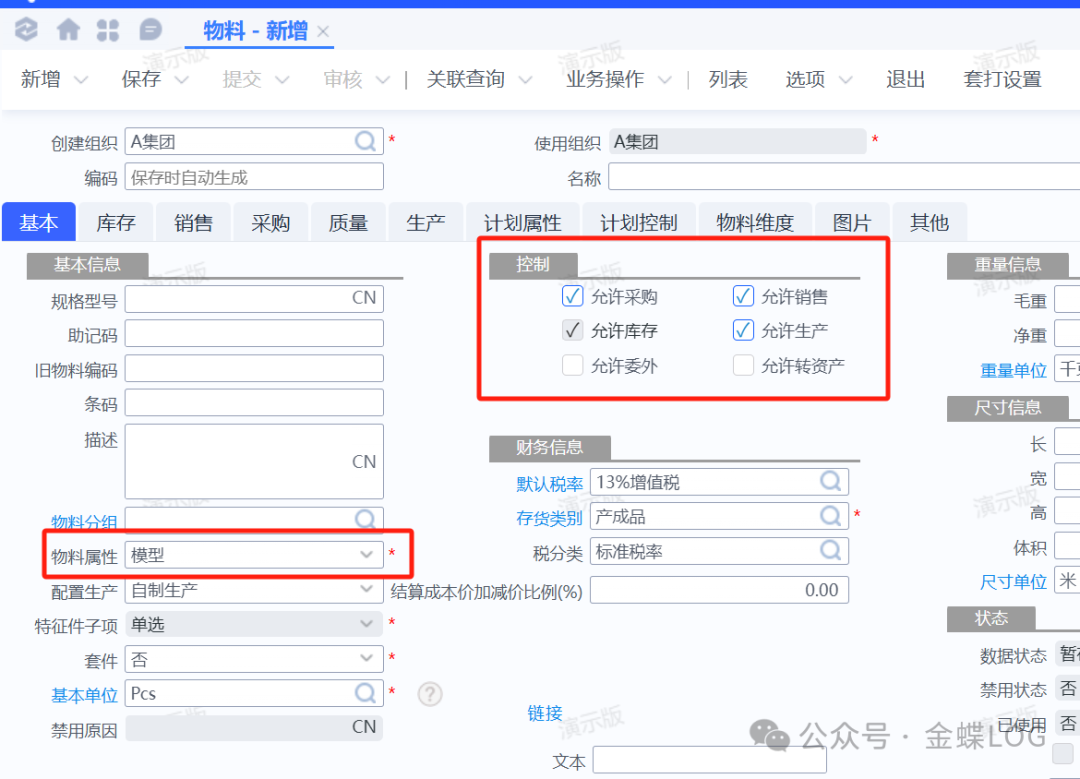Viewport: 1080px width, 779px height.
Task: Open the four-square apps menu icon
Action: pyautogui.click(x=108, y=31)
